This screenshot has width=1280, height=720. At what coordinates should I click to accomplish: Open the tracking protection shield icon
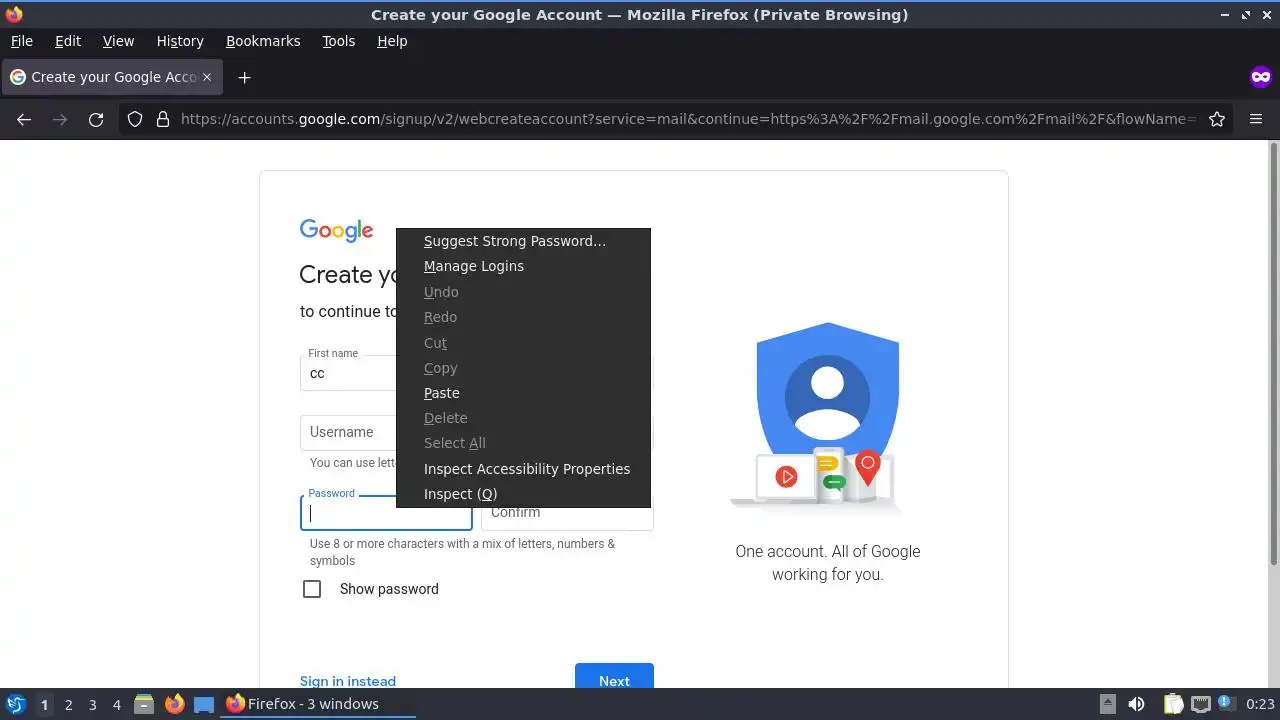tap(135, 119)
